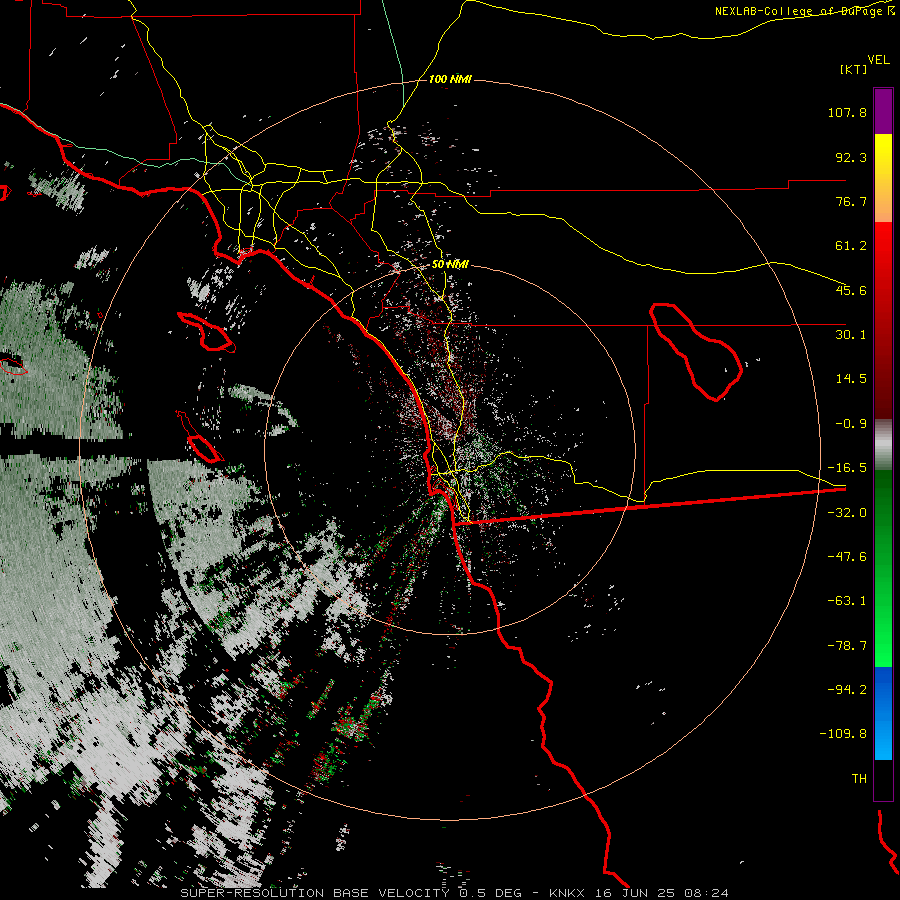Click the [KT] units label
The height and width of the screenshot is (900, 900).
click(x=854, y=69)
